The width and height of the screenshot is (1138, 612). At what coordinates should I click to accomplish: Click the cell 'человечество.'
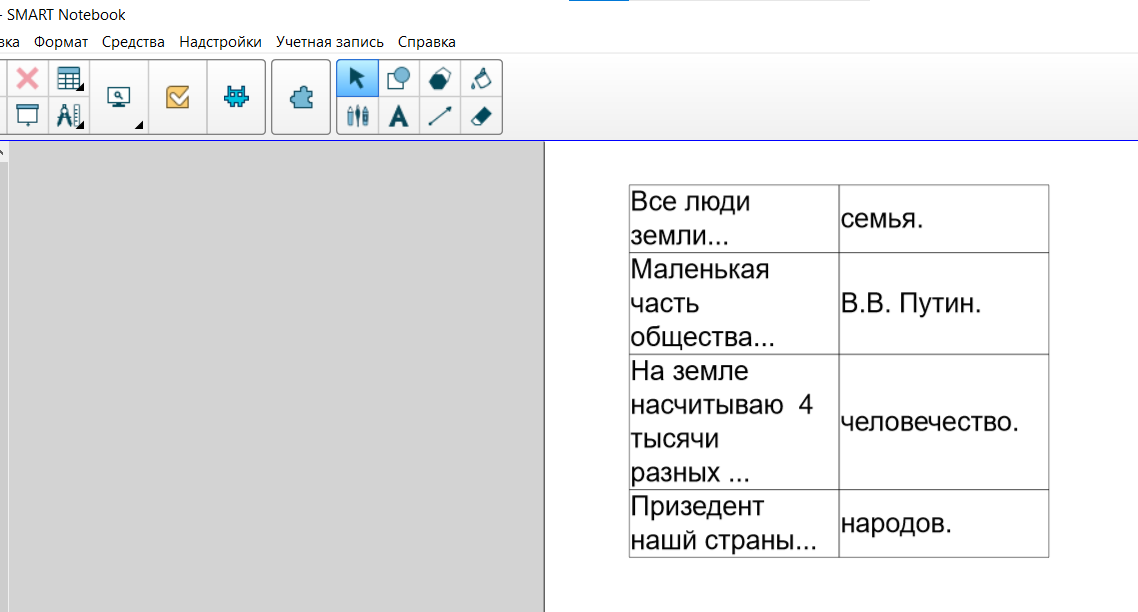click(x=943, y=422)
